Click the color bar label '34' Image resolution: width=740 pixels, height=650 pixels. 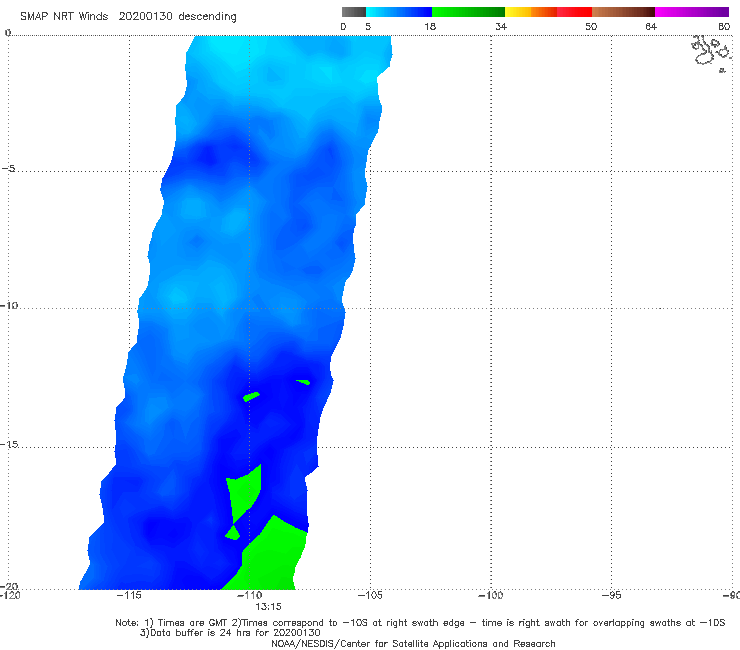(x=501, y=27)
